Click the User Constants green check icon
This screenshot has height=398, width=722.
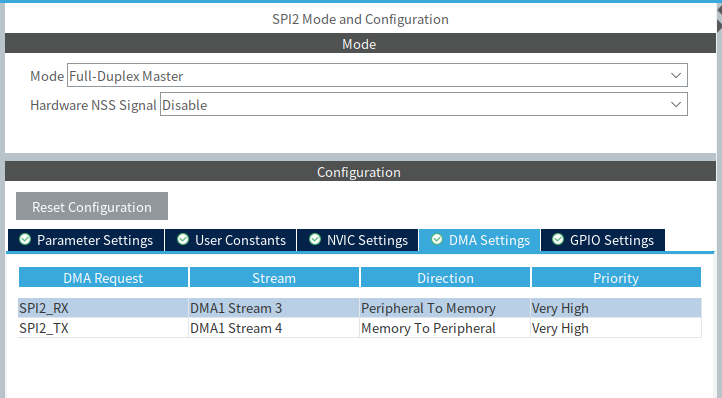tap(183, 240)
